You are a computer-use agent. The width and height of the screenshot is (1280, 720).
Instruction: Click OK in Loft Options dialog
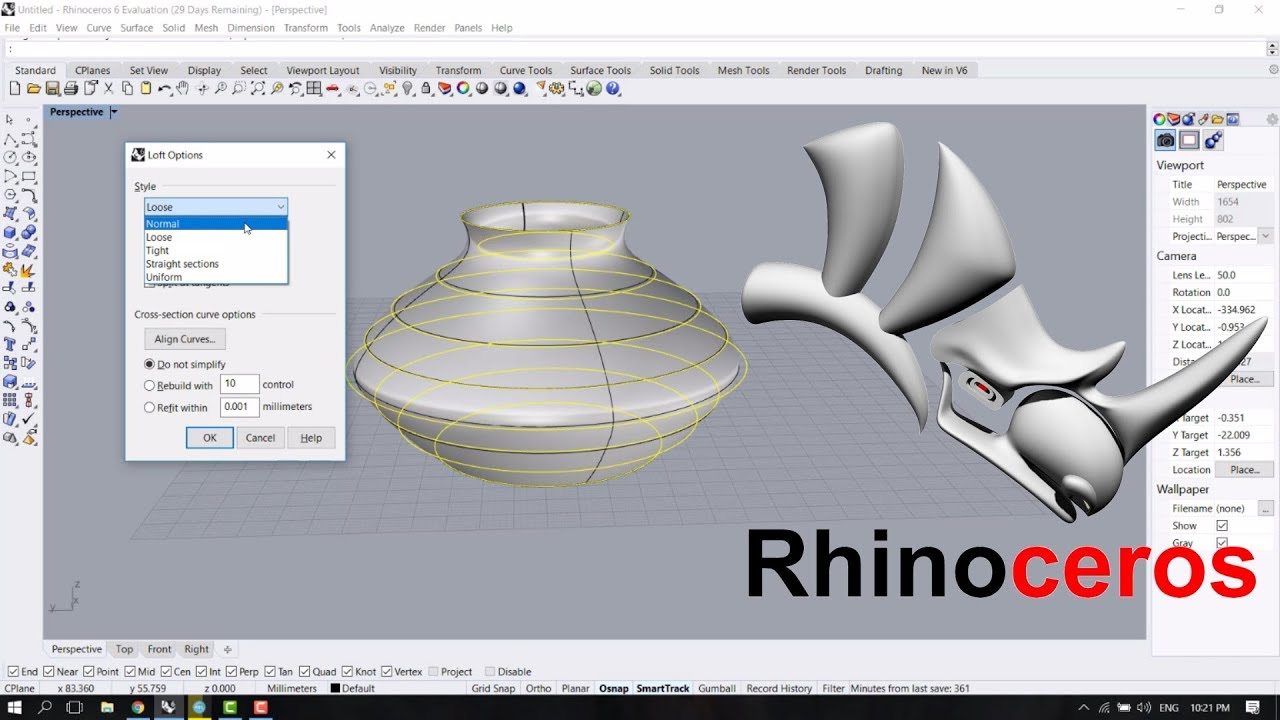(x=209, y=437)
